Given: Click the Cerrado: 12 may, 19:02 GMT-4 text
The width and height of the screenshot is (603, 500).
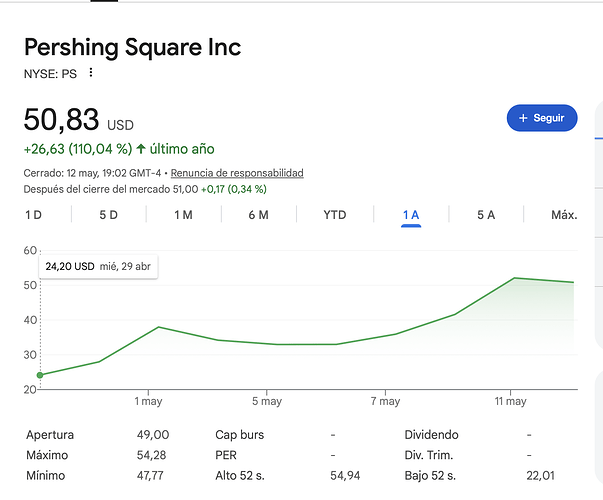Looking at the screenshot, I should (92, 173).
